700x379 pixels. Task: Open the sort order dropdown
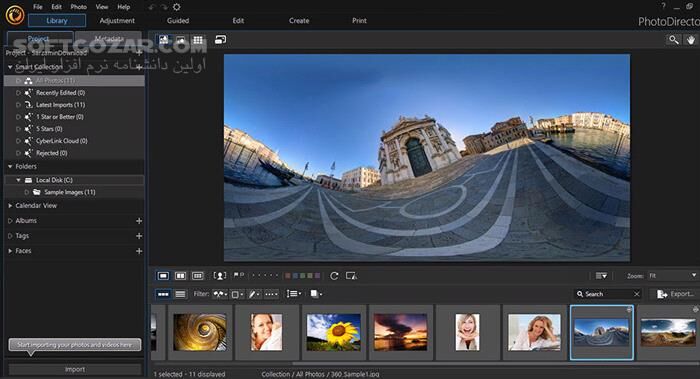(294, 294)
